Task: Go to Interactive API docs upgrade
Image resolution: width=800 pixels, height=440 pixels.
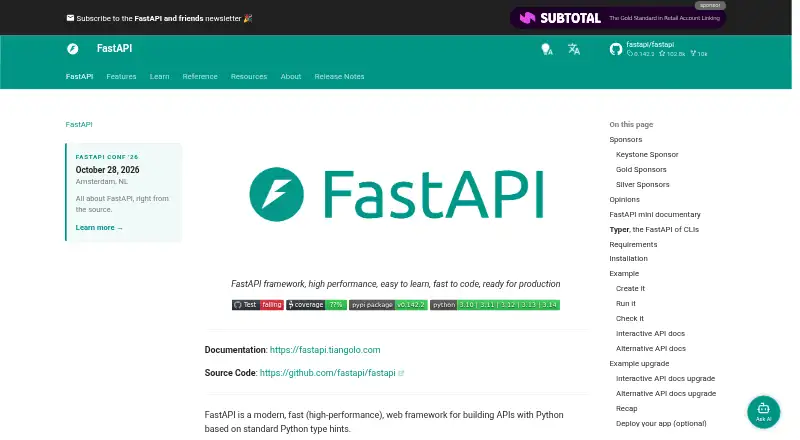Action: [665, 379]
